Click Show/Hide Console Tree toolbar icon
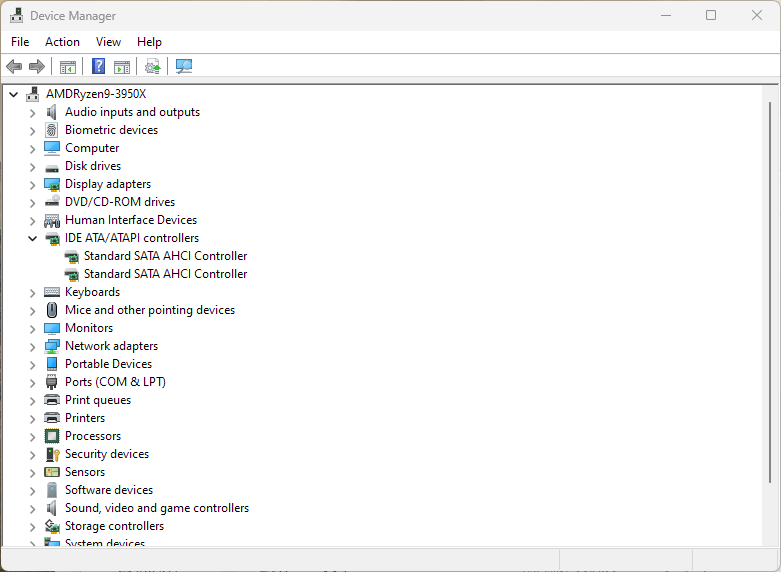 pyautogui.click(x=68, y=66)
